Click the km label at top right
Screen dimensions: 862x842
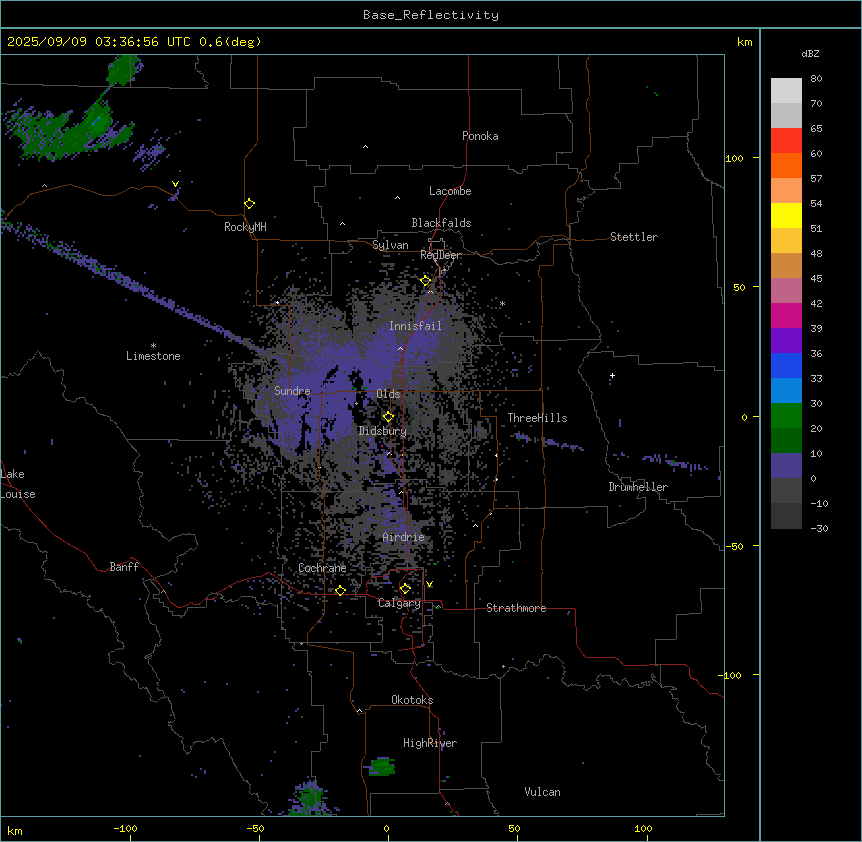pyautogui.click(x=744, y=42)
